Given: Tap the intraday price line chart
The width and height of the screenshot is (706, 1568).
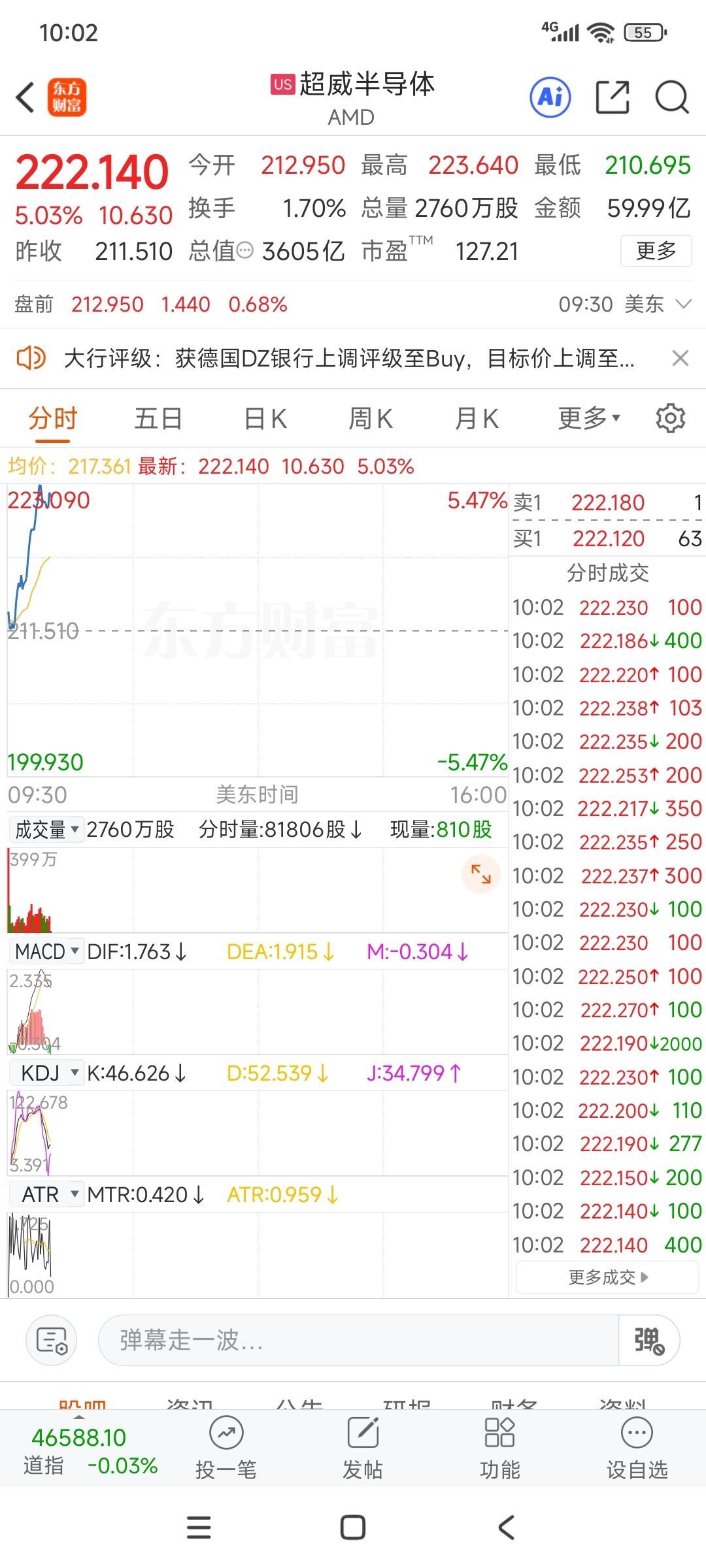Looking at the screenshot, I should (258, 630).
